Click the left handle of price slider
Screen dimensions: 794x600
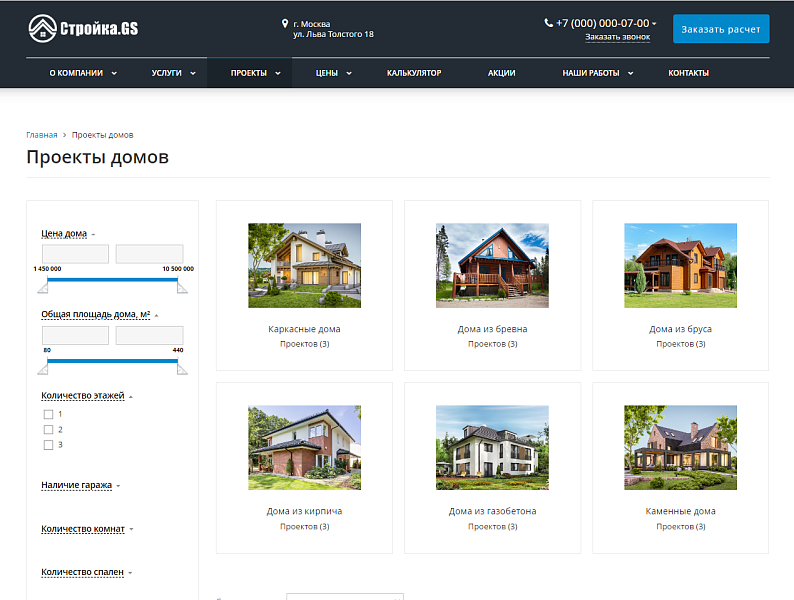[43, 288]
